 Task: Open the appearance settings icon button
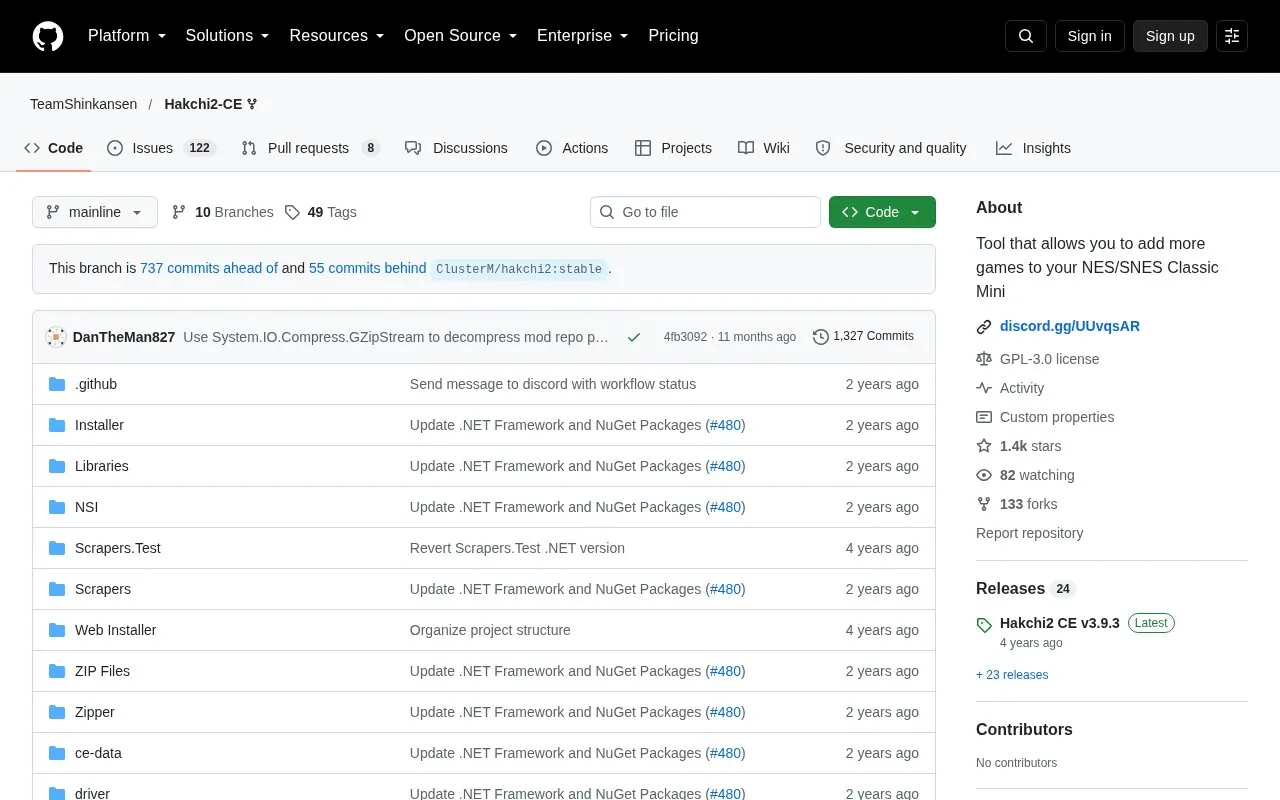coord(1232,36)
